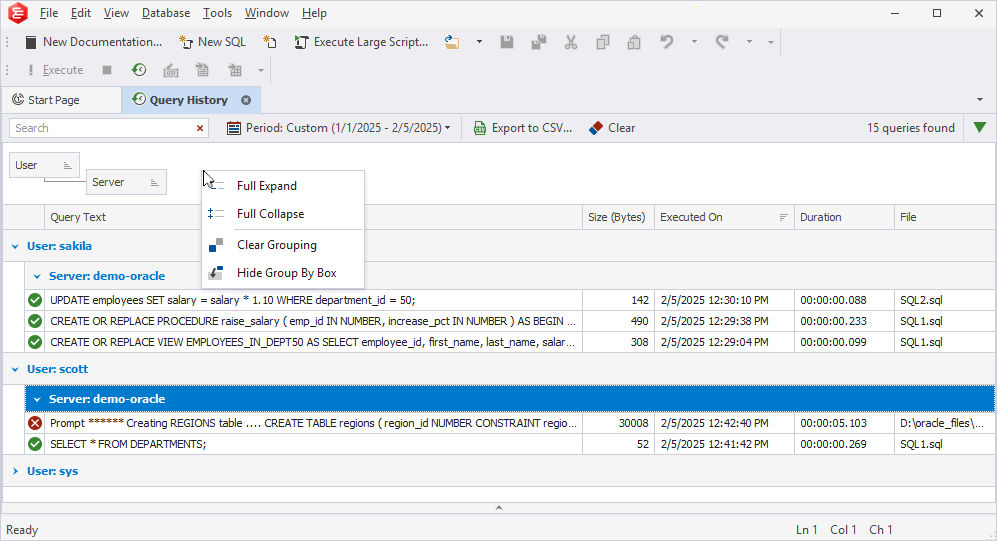Click Export to CSV button
This screenshot has width=997, height=541.
[x=523, y=128]
